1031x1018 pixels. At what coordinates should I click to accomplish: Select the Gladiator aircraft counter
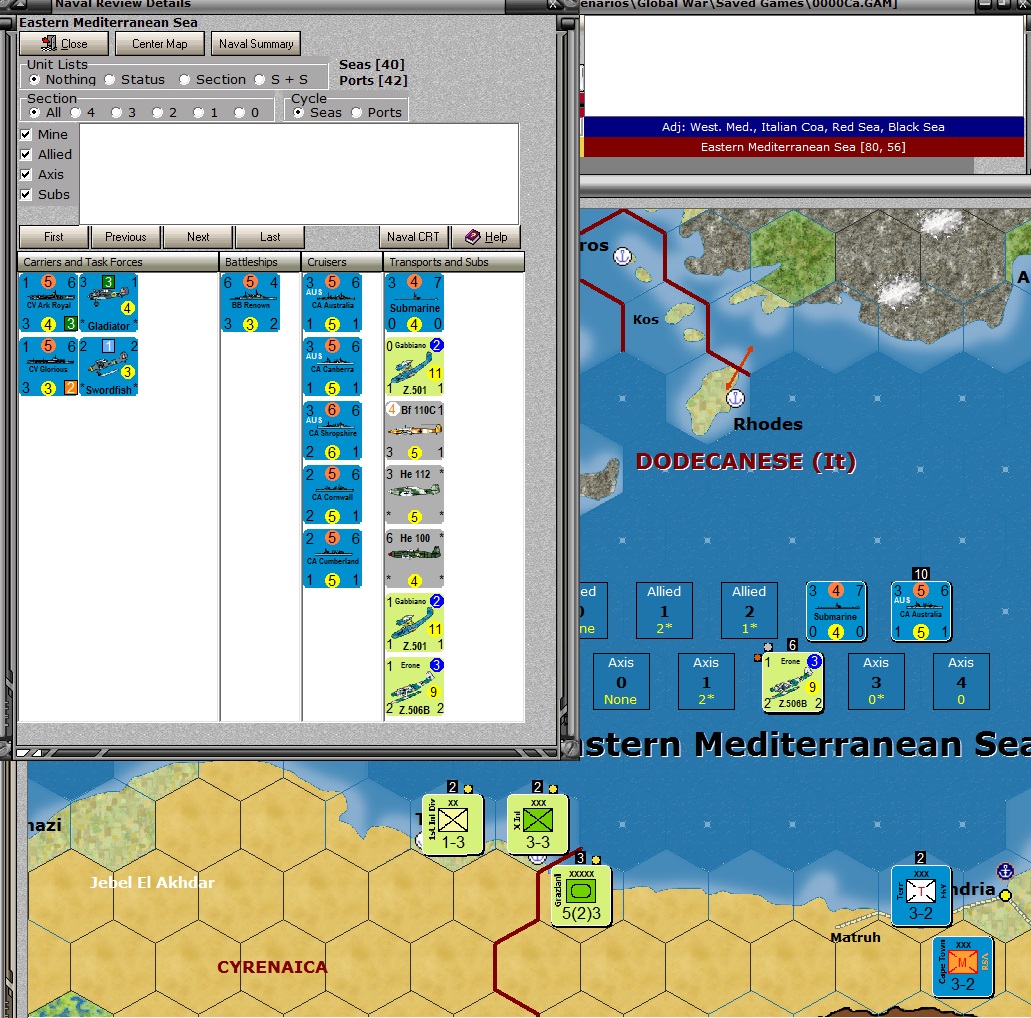(108, 303)
